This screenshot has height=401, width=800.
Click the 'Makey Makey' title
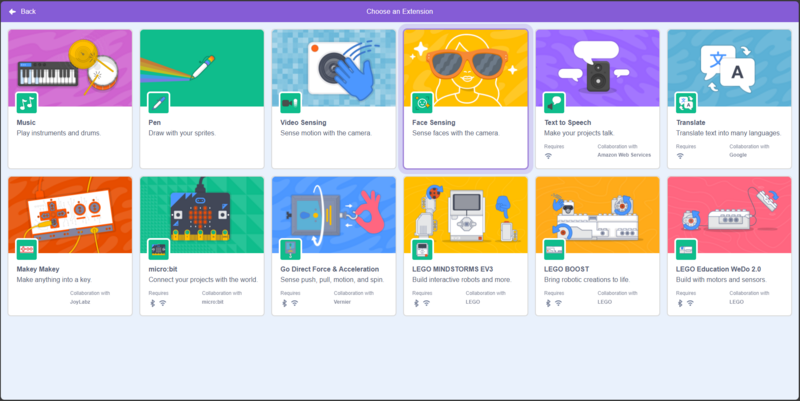click(x=38, y=269)
